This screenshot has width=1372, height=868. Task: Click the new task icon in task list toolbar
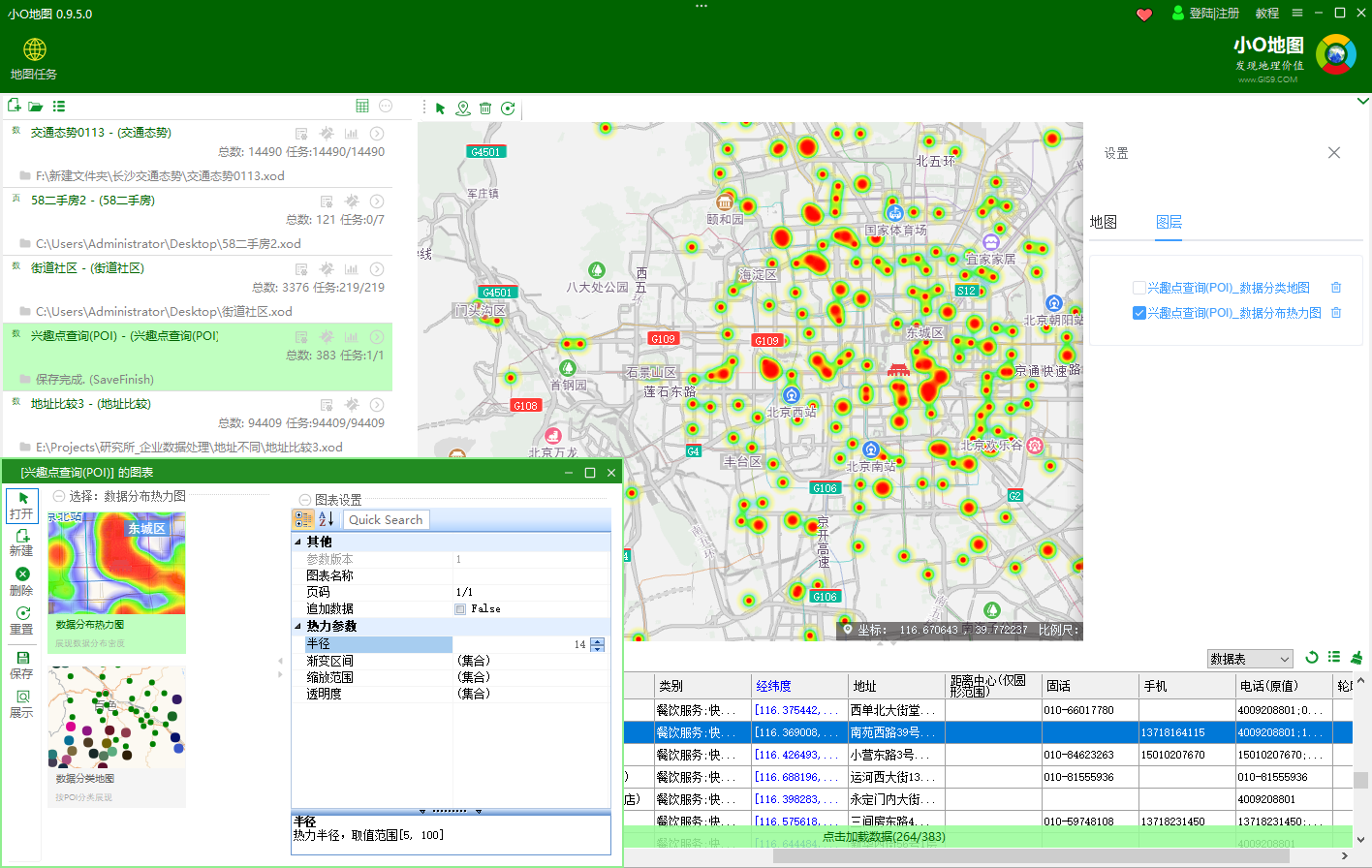point(14,106)
